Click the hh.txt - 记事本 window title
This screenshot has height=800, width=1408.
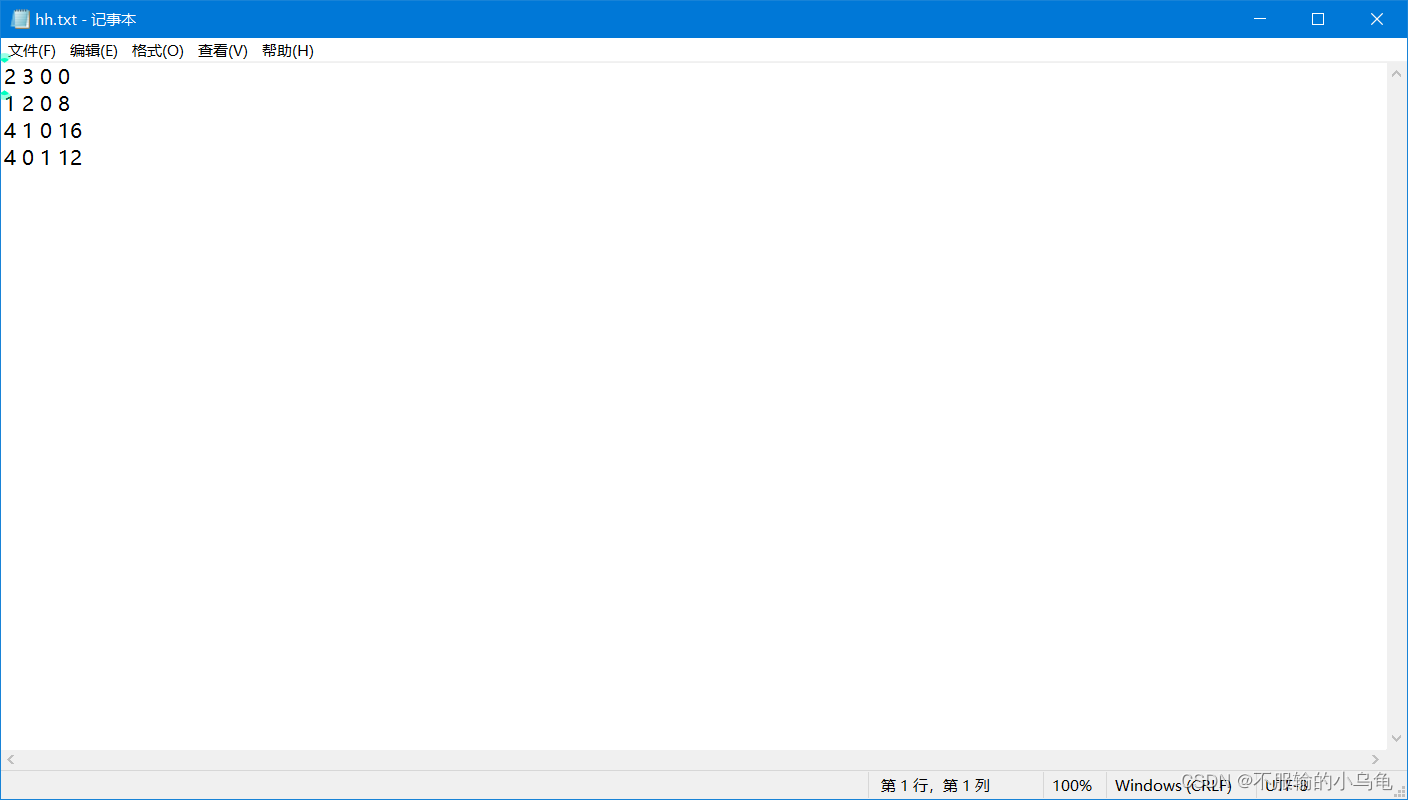[86, 19]
